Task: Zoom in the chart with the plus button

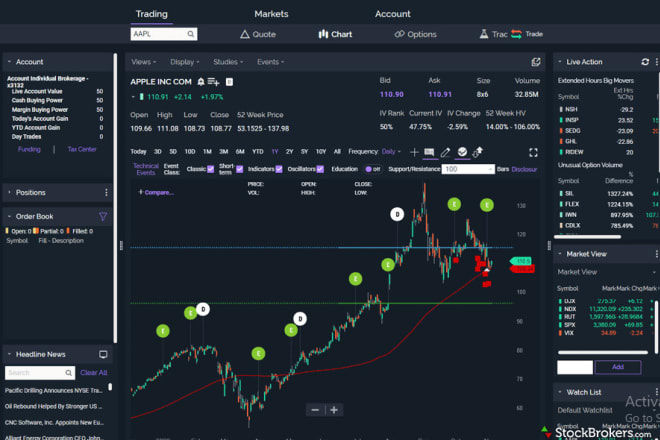Action: pos(334,410)
